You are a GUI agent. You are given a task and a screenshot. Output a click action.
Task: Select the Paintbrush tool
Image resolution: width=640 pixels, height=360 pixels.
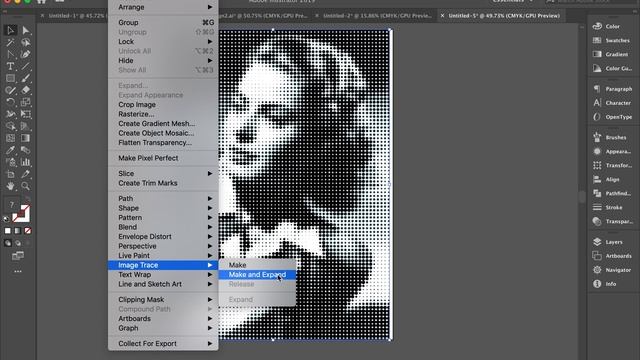click(x=25, y=78)
